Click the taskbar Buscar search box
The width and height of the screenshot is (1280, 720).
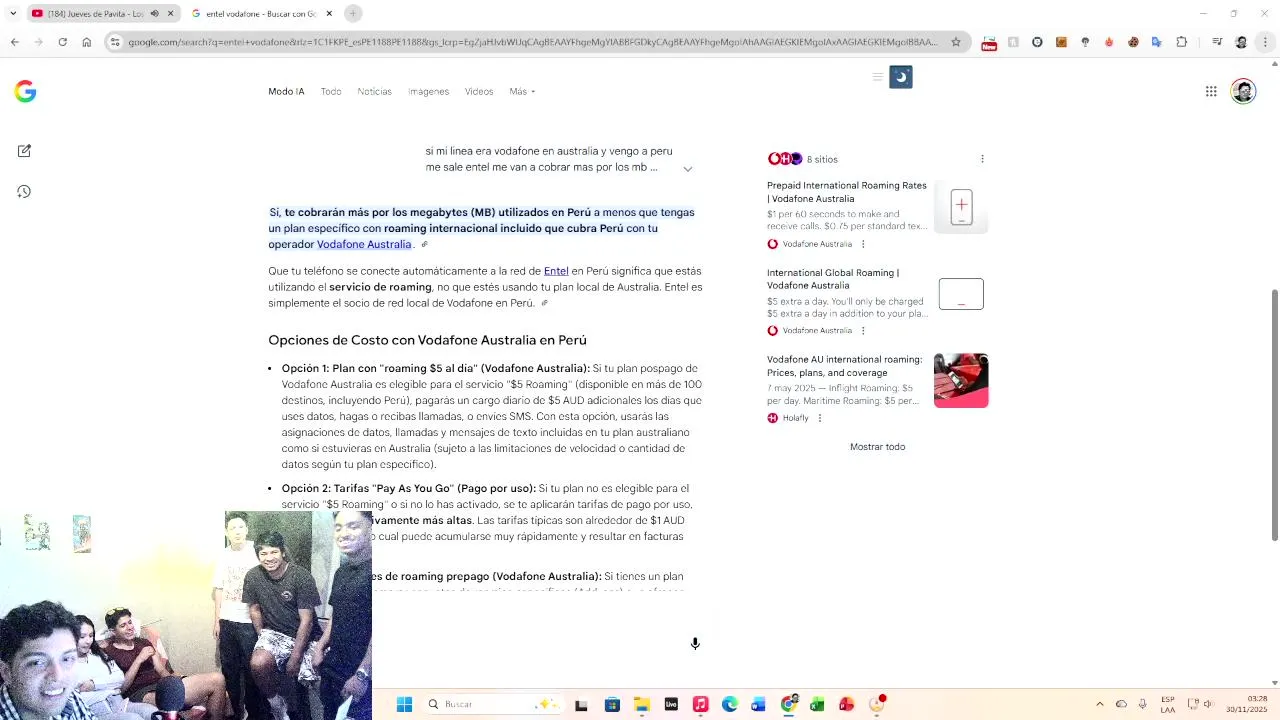pos(492,705)
